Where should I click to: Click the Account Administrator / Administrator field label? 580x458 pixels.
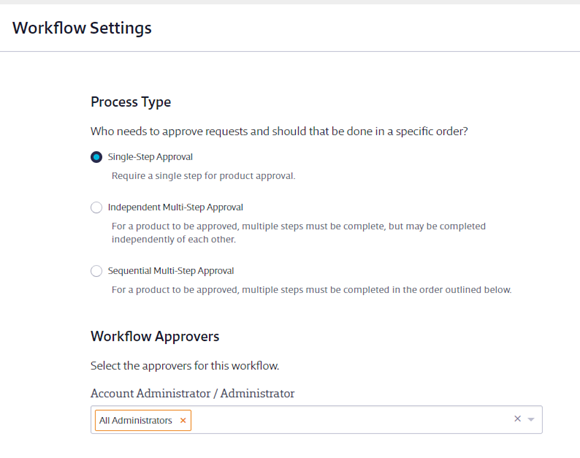193,393
